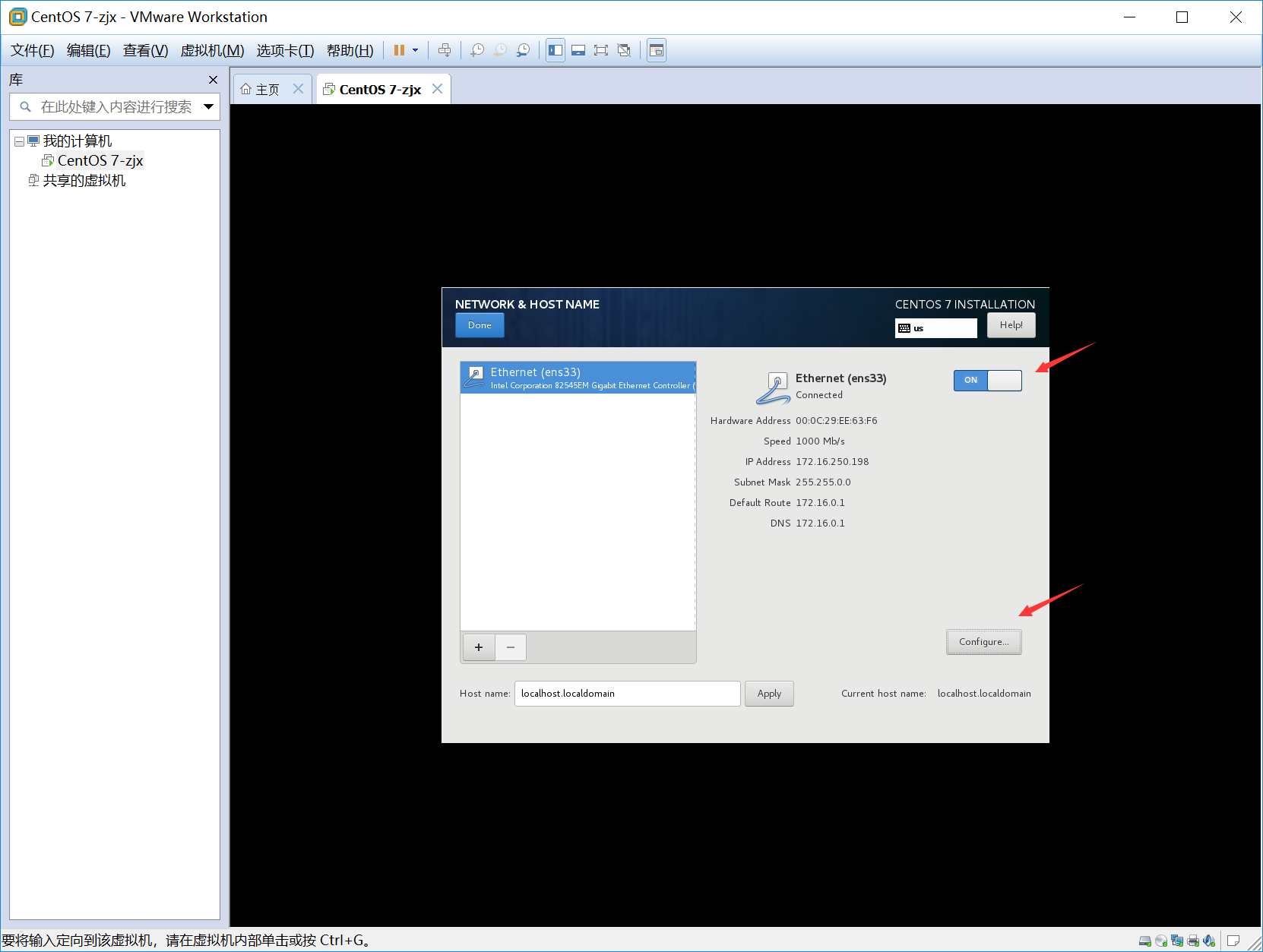Click the IP Address value 172.16.250.198
1263x952 pixels.
pyautogui.click(x=832, y=462)
